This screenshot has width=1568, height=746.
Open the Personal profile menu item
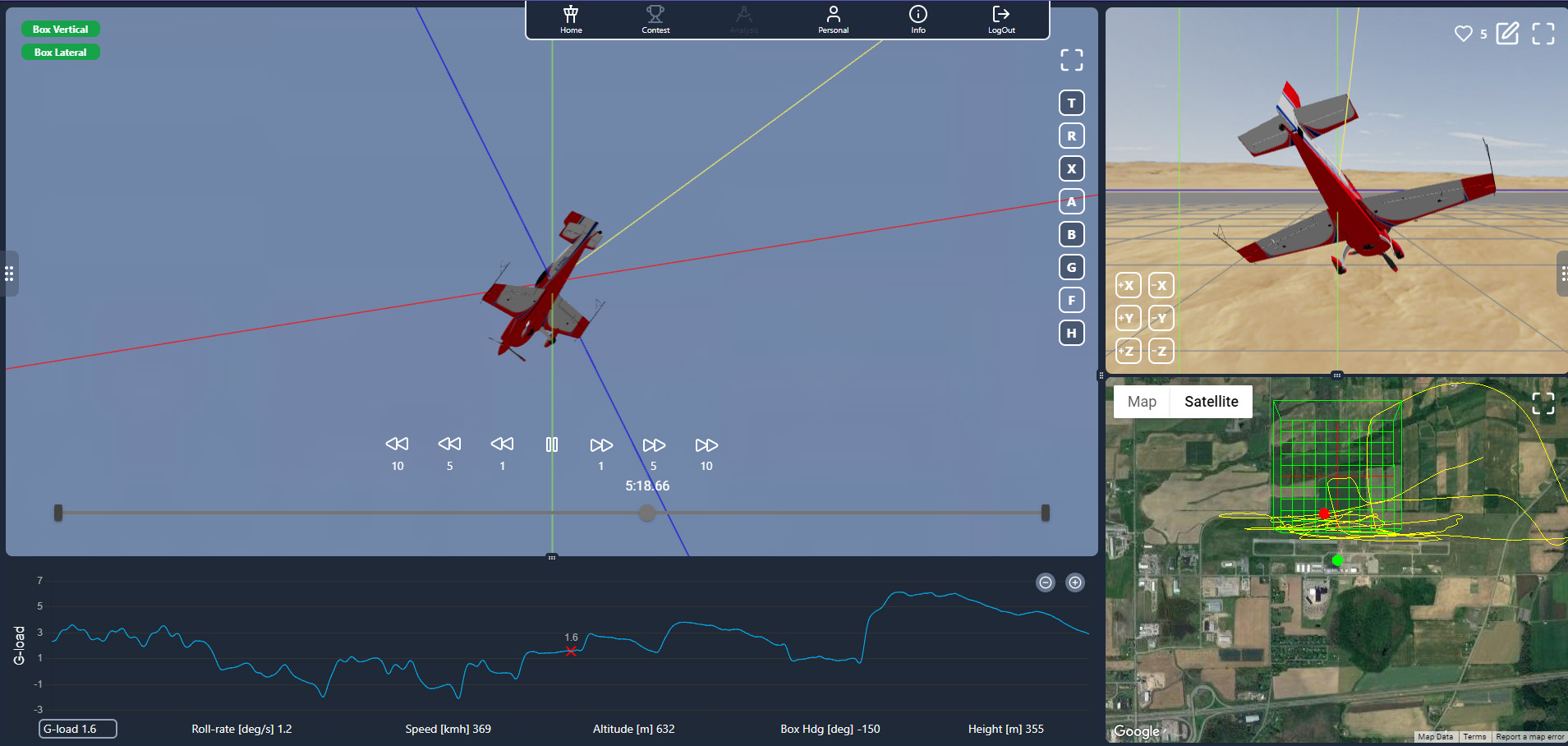tap(833, 20)
